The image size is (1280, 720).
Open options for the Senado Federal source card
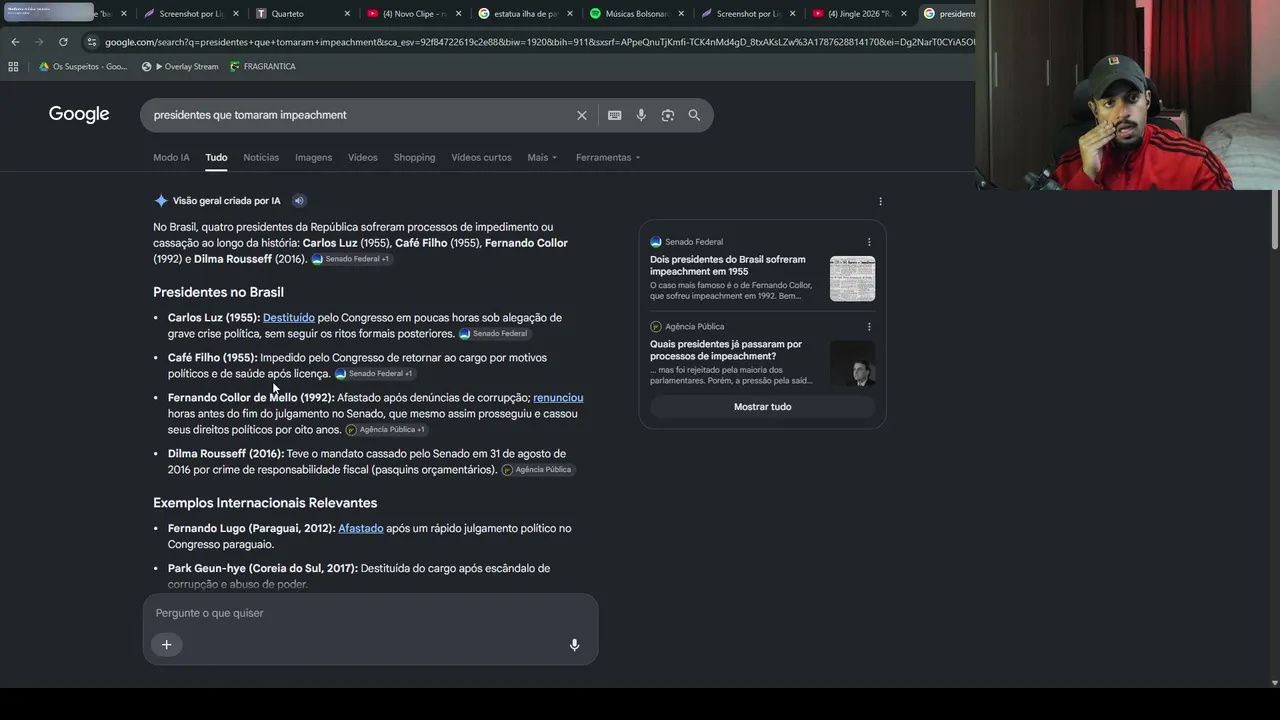click(869, 242)
